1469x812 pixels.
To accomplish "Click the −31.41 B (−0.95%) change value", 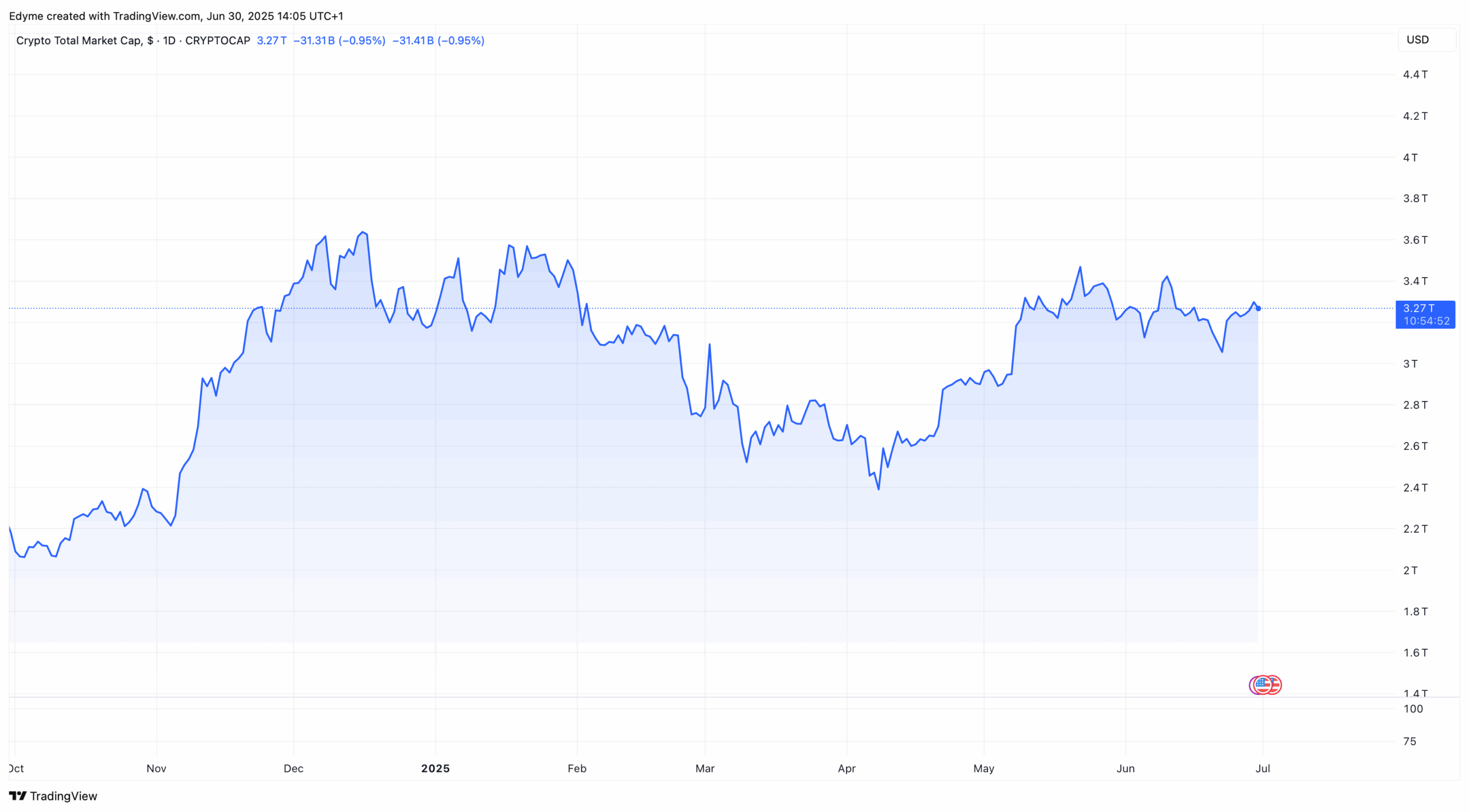I will click(x=438, y=41).
